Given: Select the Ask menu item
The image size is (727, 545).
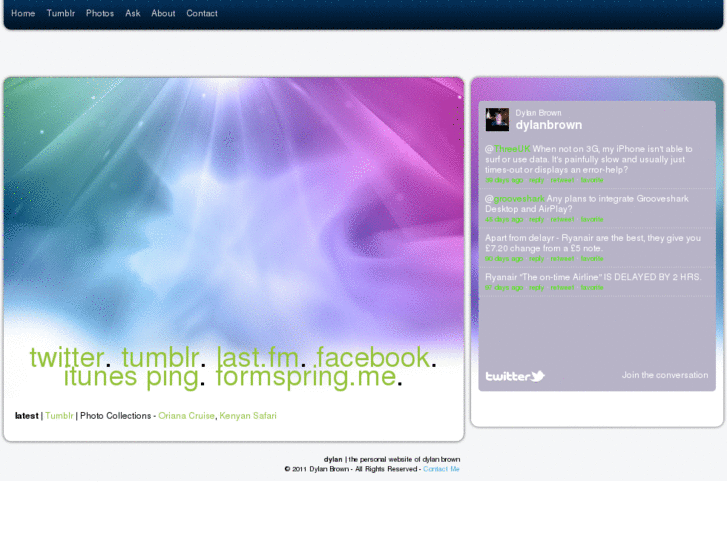Looking at the screenshot, I should pyautogui.click(x=133, y=13).
